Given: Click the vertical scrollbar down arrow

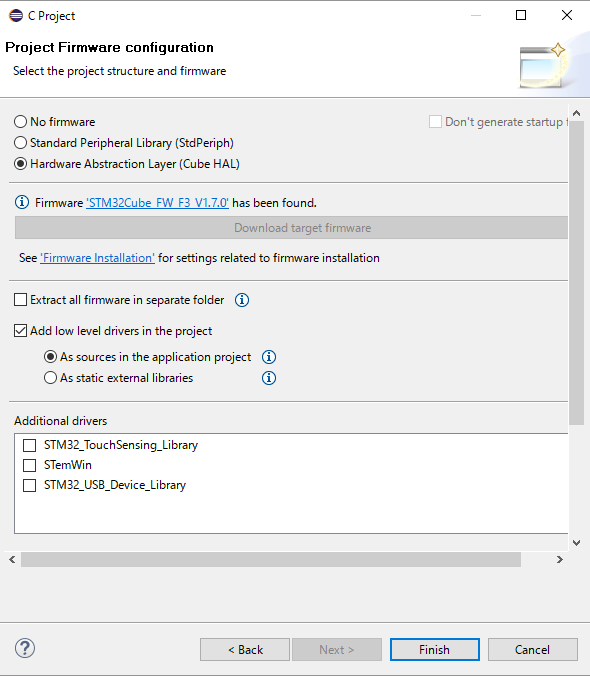Looking at the screenshot, I should coord(576,543).
